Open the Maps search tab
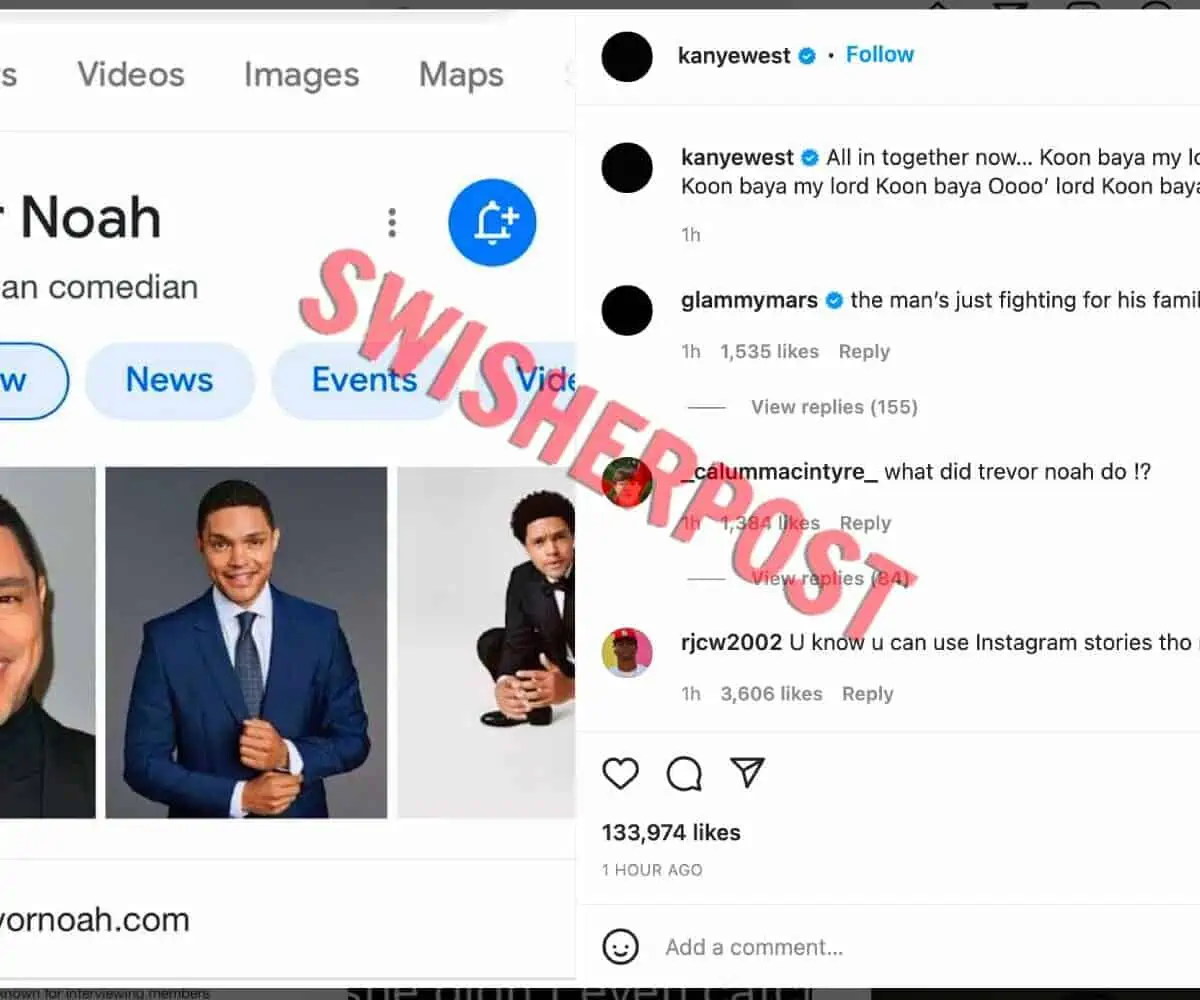This screenshot has width=1200, height=1000. point(461,74)
